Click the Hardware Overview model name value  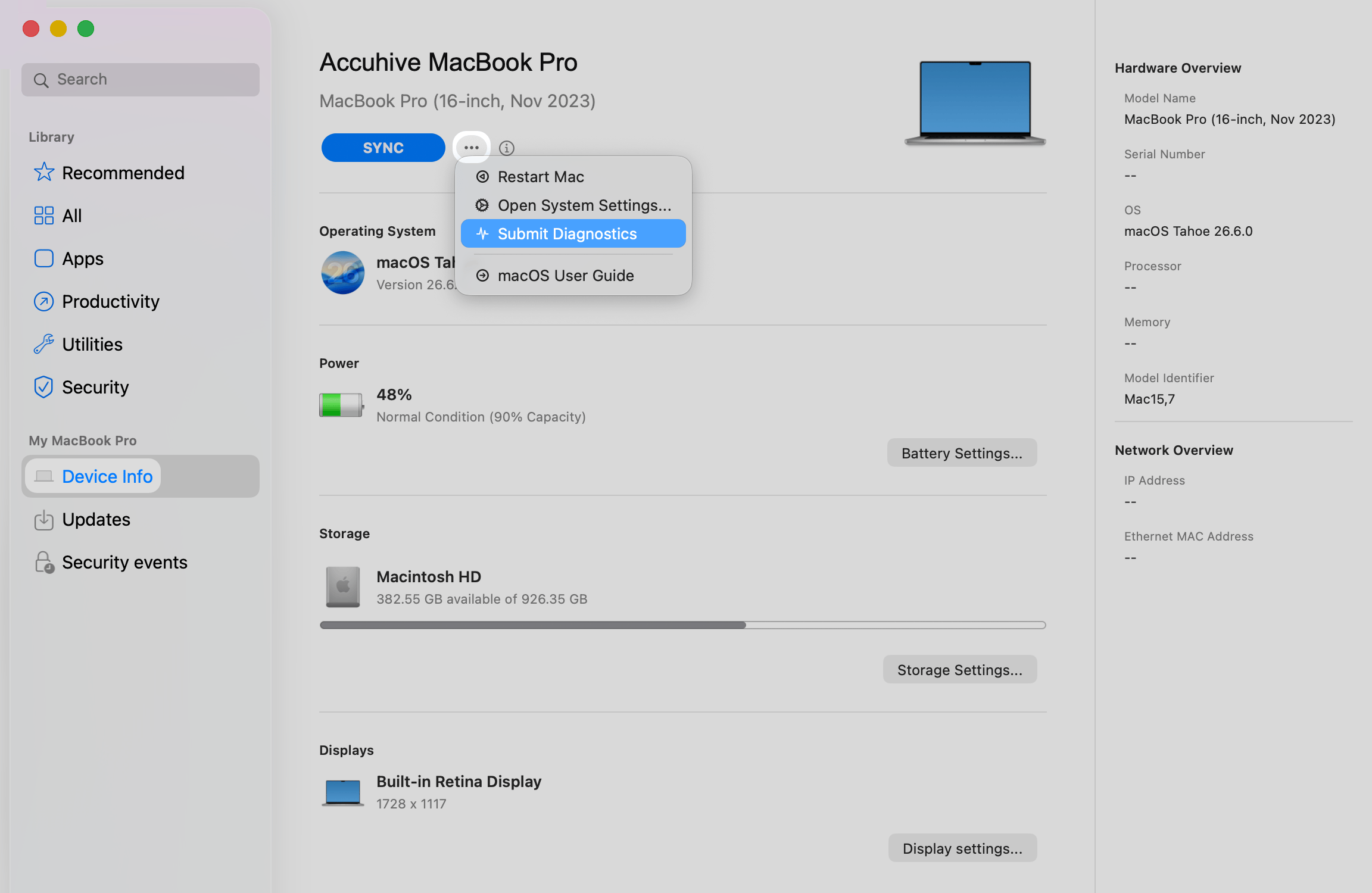(1230, 119)
